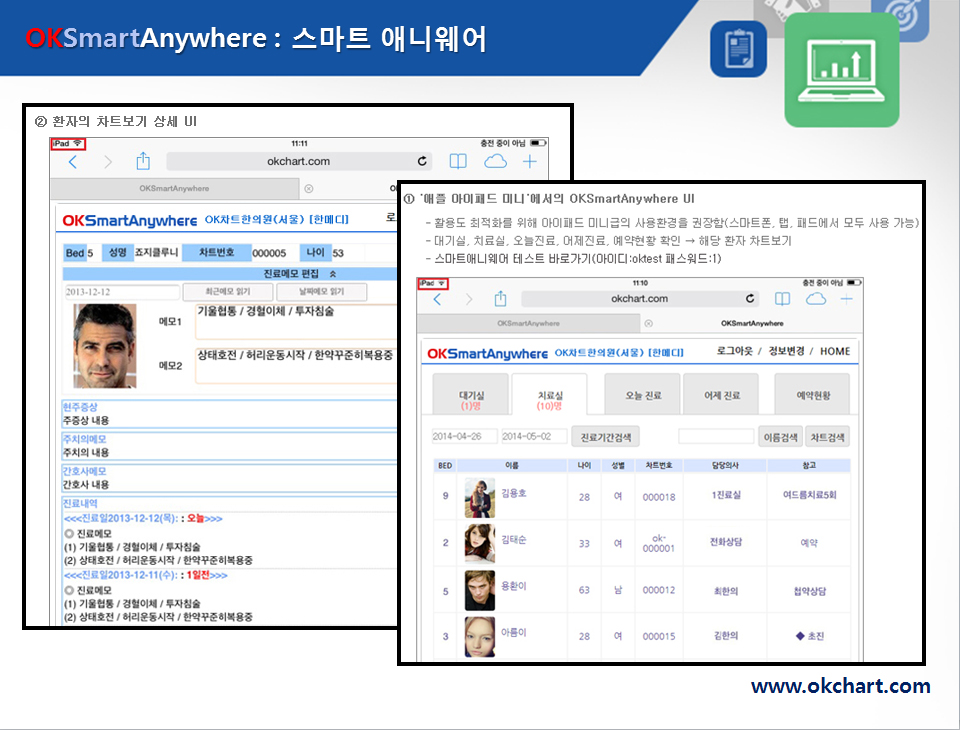The height and width of the screenshot is (730, 960).
Task: Select the 진료메모 radio under 2013-12-11
Action: 69,590
